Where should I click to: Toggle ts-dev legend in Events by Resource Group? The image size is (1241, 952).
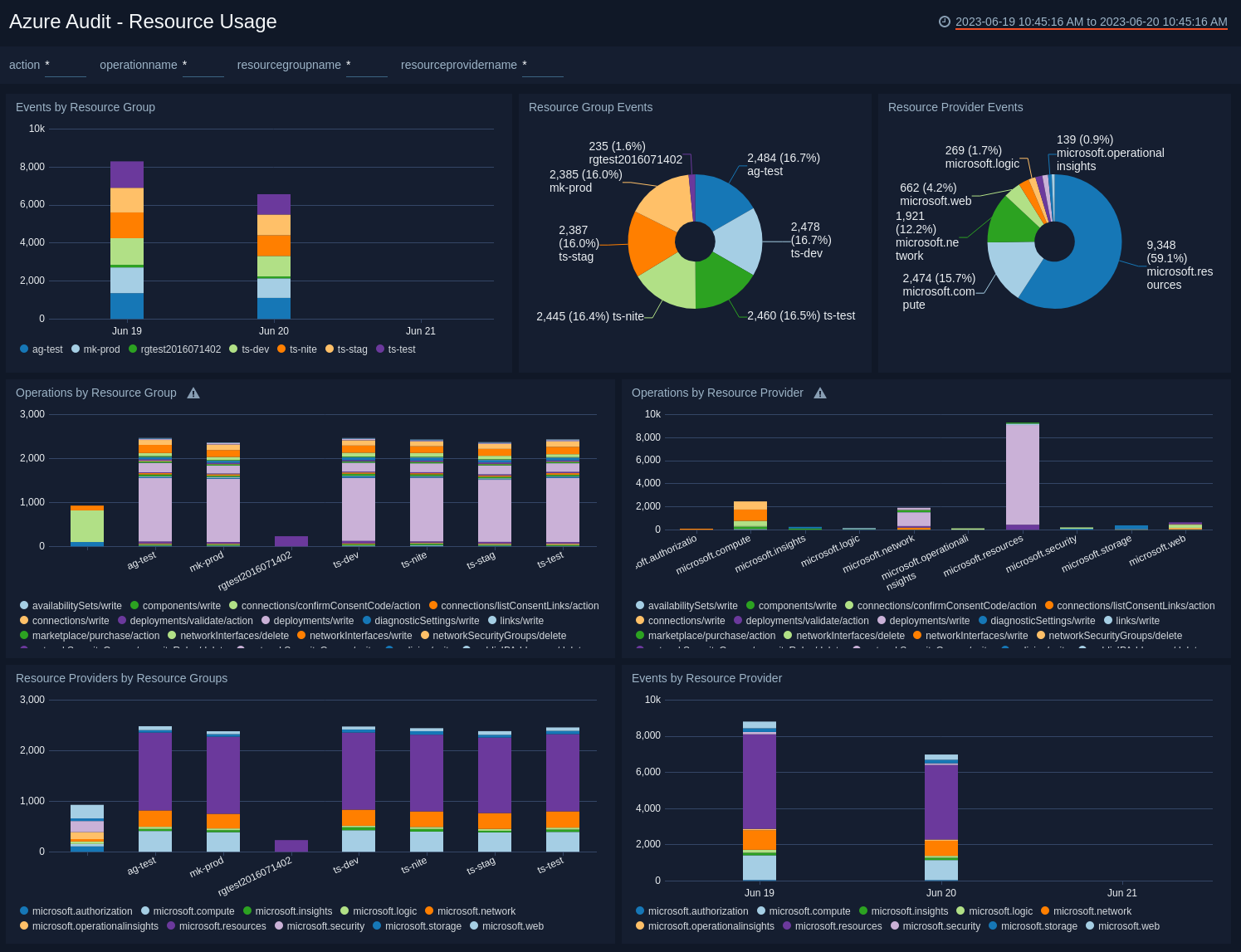point(249,349)
